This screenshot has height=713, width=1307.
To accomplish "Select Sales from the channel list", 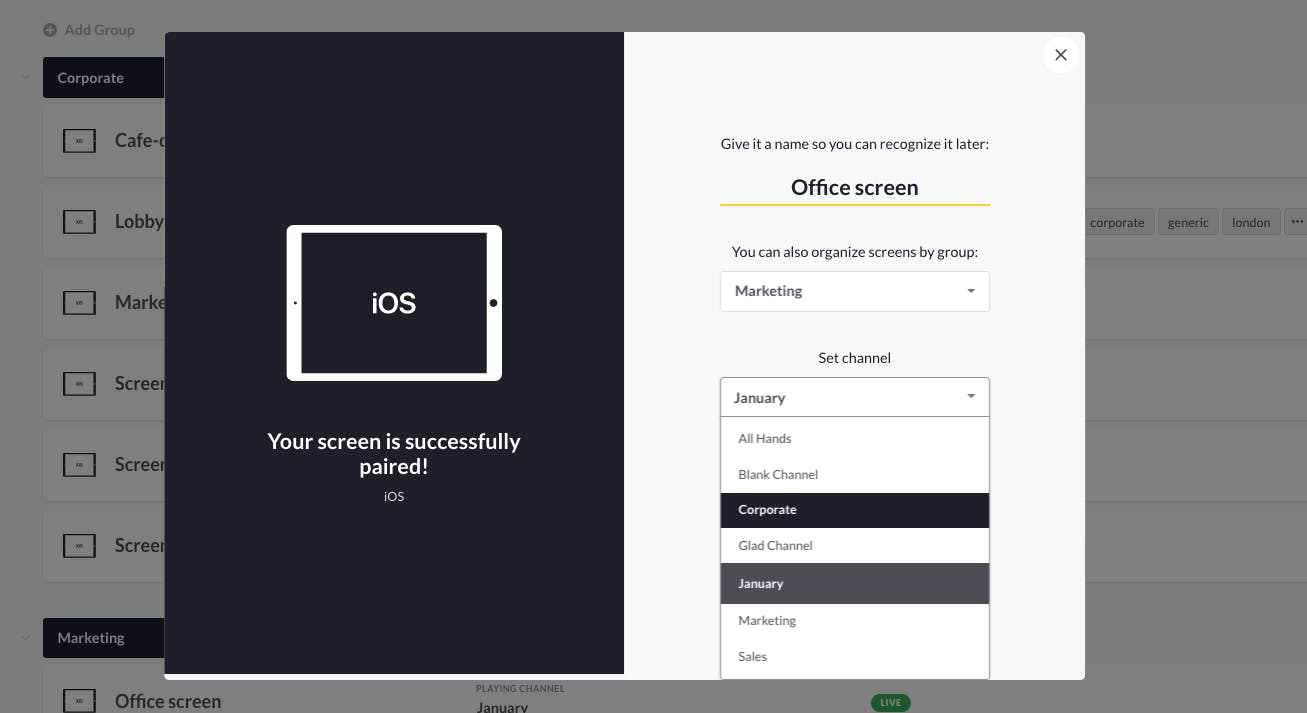I will 752,656.
